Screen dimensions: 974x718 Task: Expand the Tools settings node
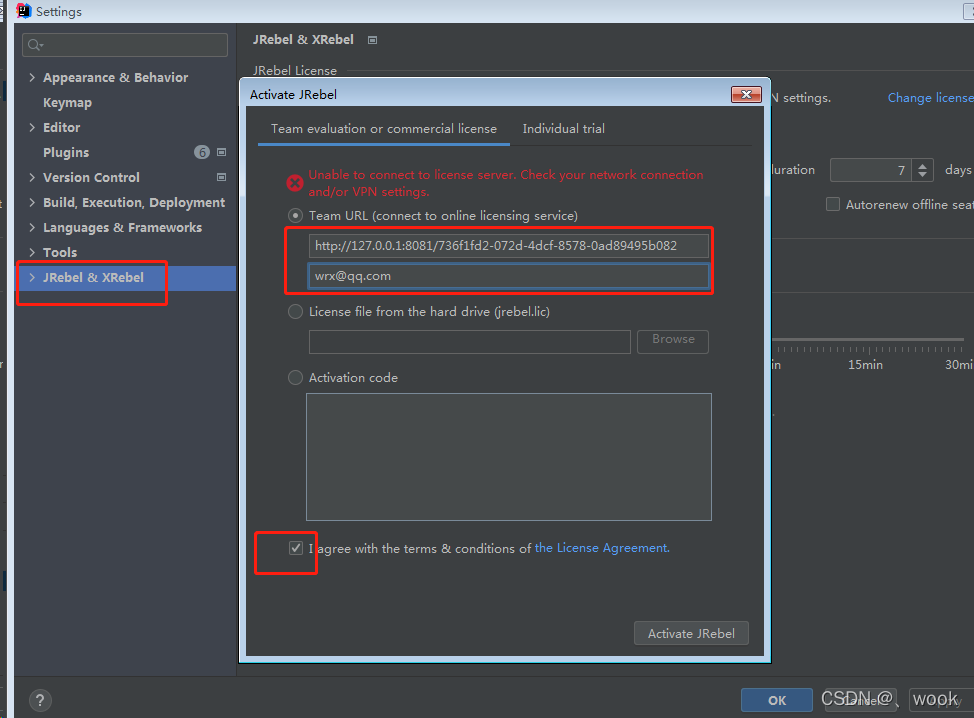(x=32, y=252)
